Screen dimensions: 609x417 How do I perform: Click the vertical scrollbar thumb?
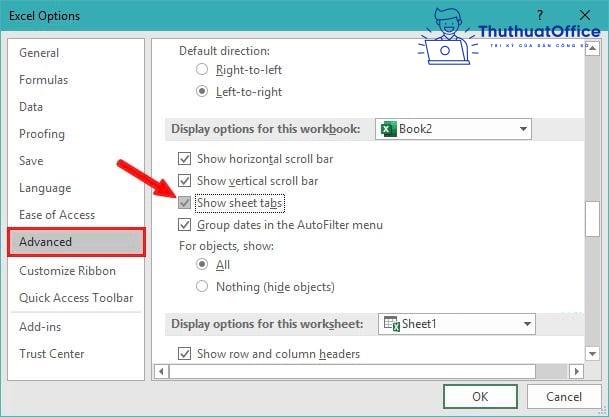point(592,219)
